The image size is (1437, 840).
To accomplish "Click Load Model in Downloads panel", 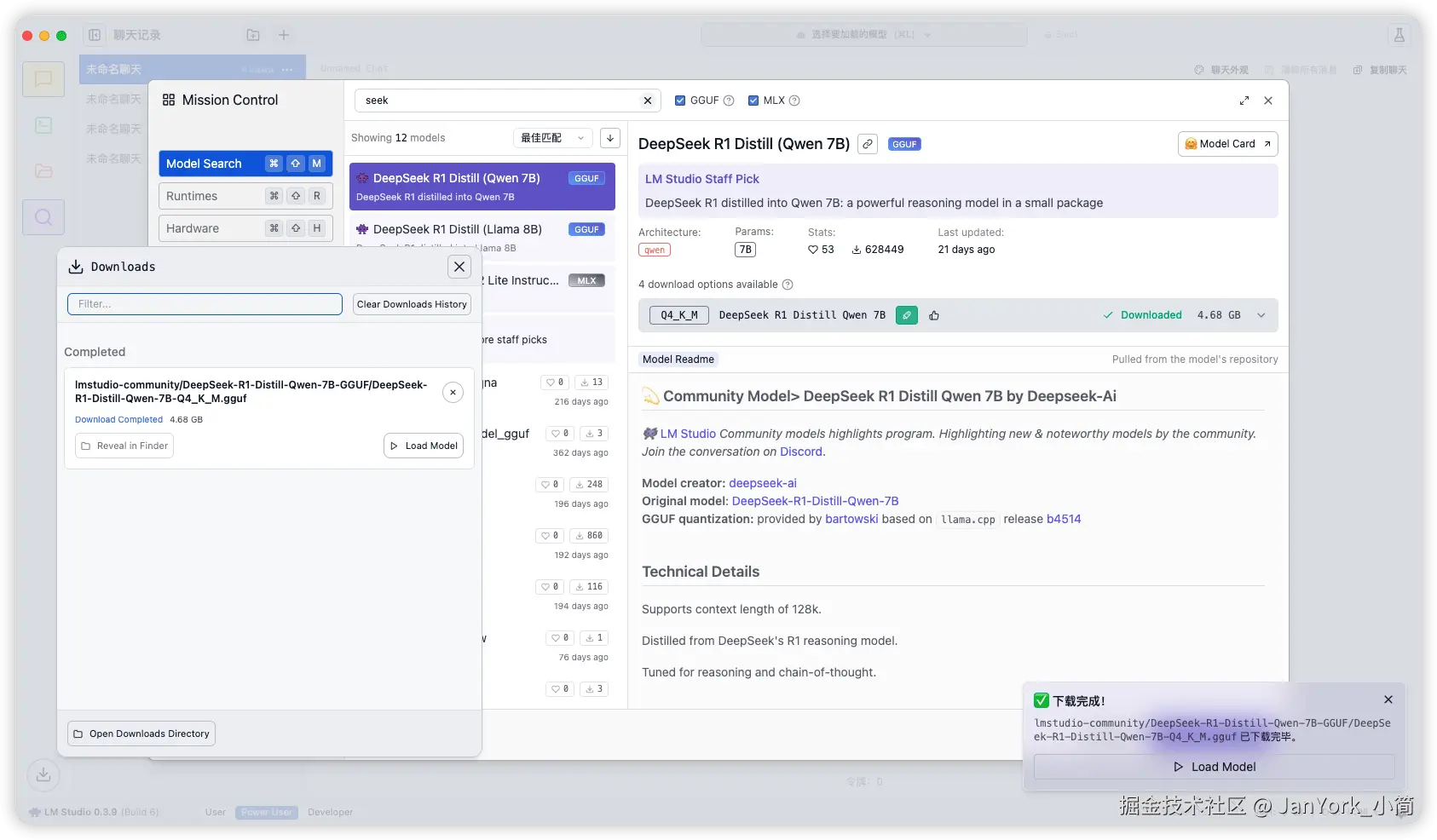I will click(424, 446).
